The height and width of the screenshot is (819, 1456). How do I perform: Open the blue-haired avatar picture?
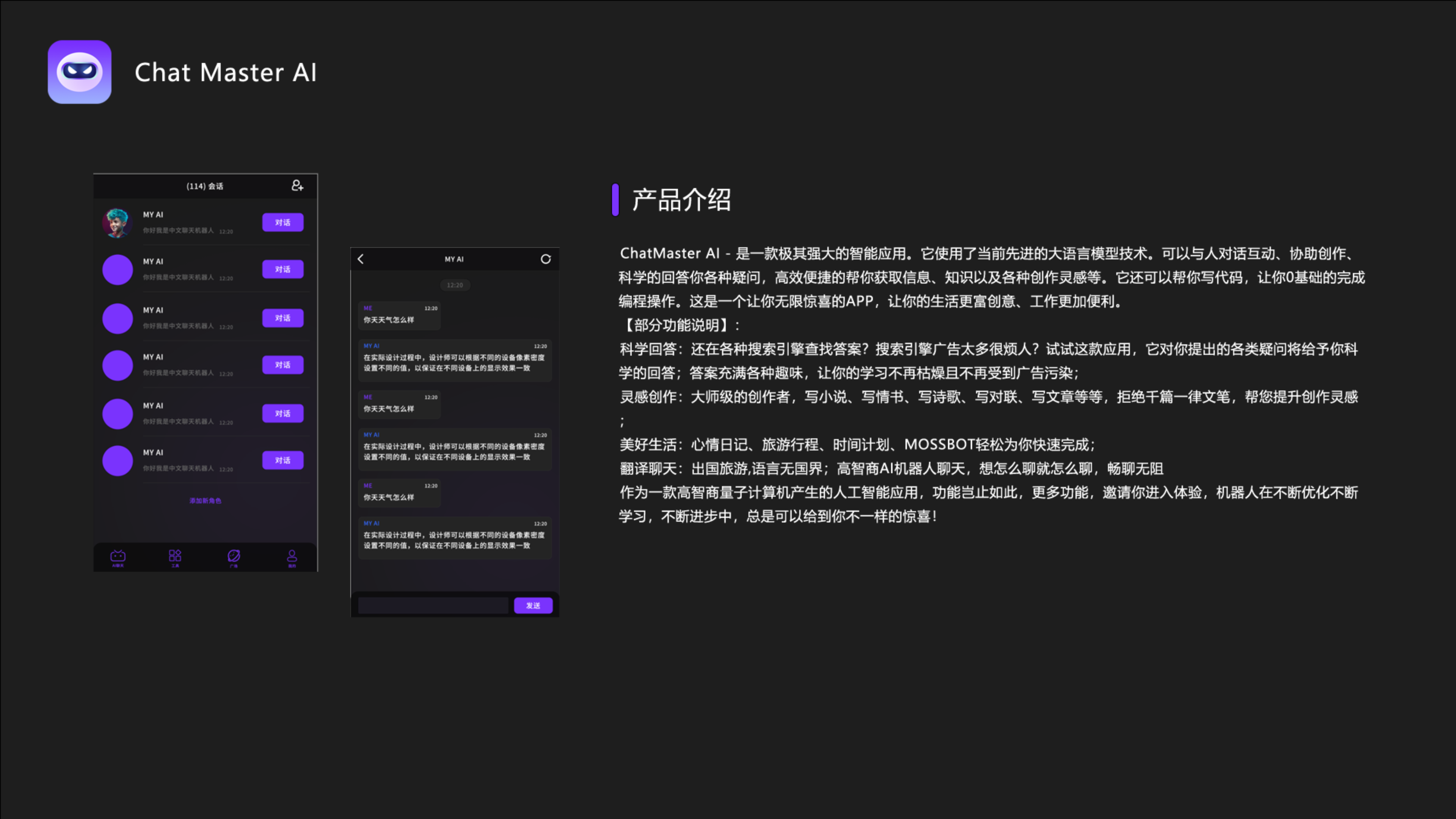[x=117, y=223]
